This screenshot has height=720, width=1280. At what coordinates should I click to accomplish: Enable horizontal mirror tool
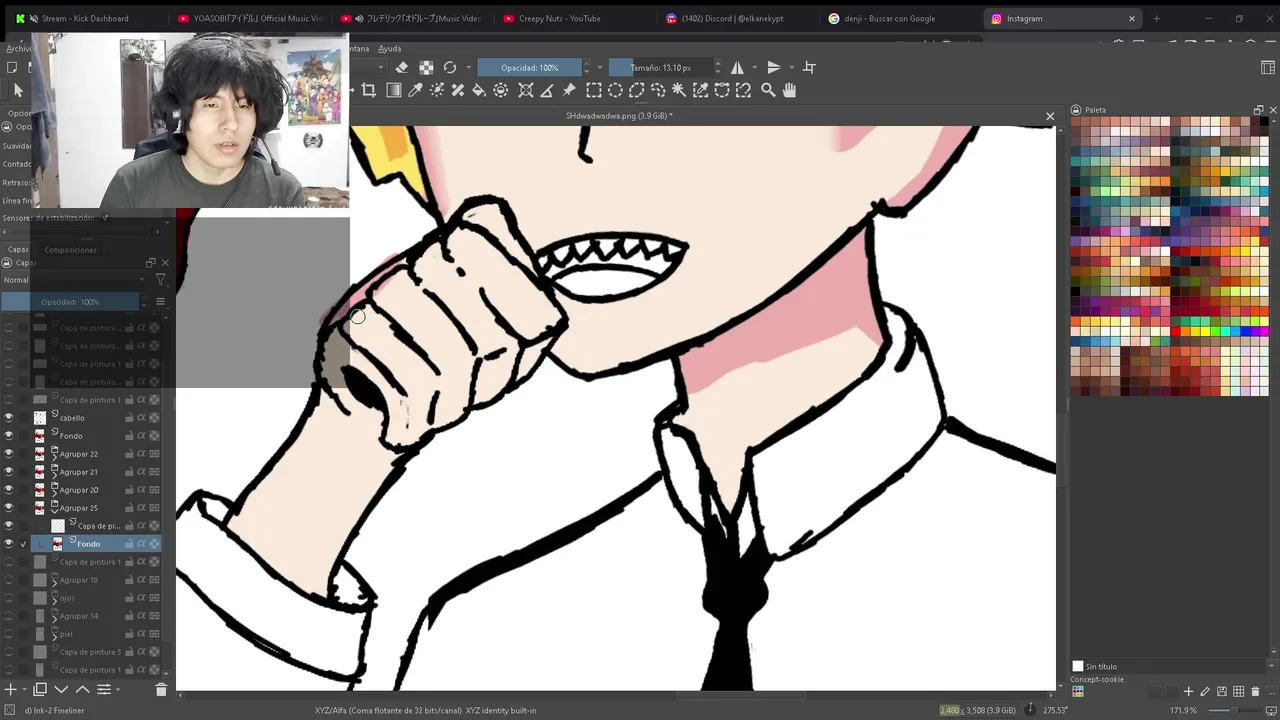click(737, 67)
